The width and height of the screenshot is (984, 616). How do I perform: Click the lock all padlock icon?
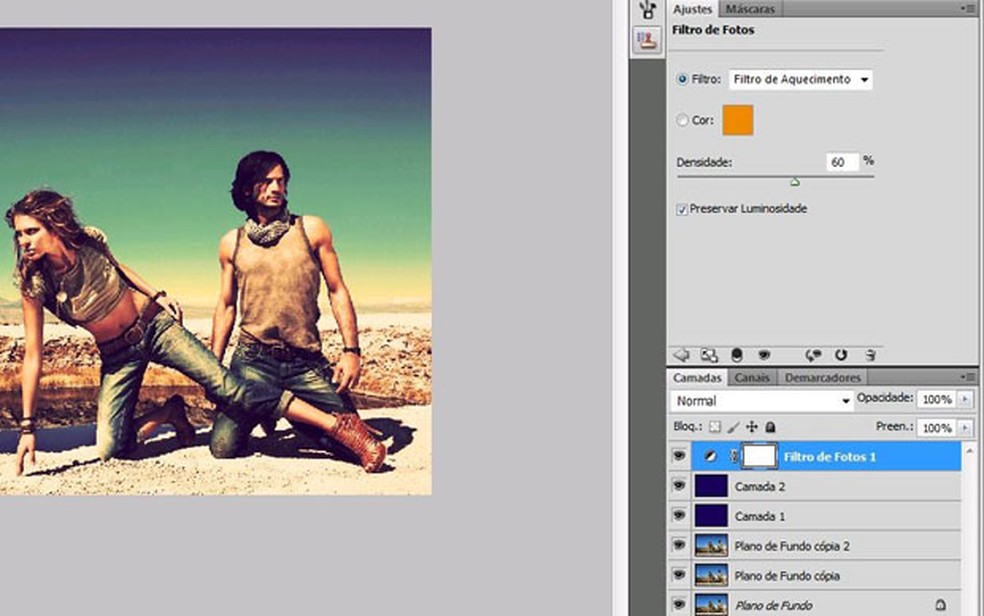coord(770,427)
